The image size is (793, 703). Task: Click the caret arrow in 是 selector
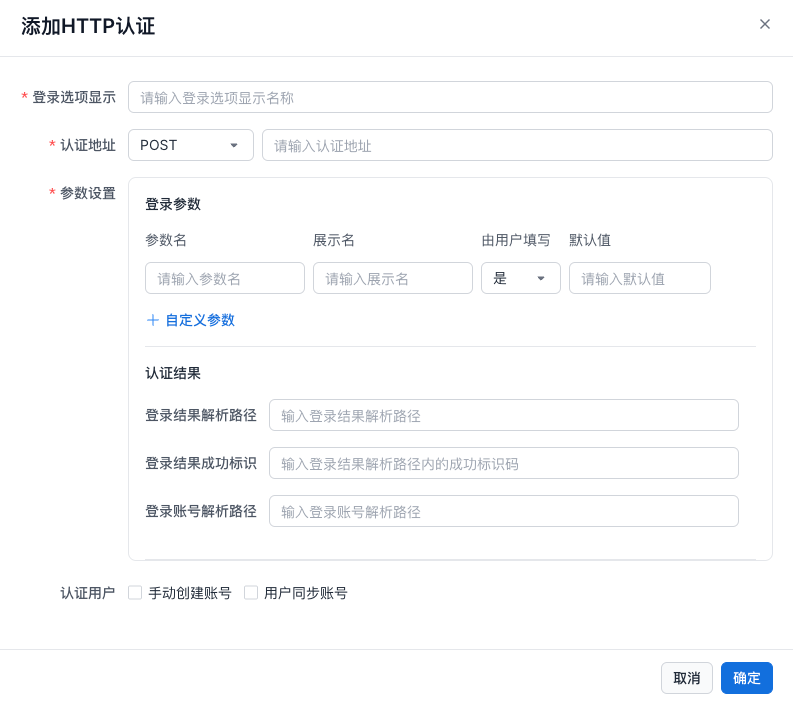[541, 278]
